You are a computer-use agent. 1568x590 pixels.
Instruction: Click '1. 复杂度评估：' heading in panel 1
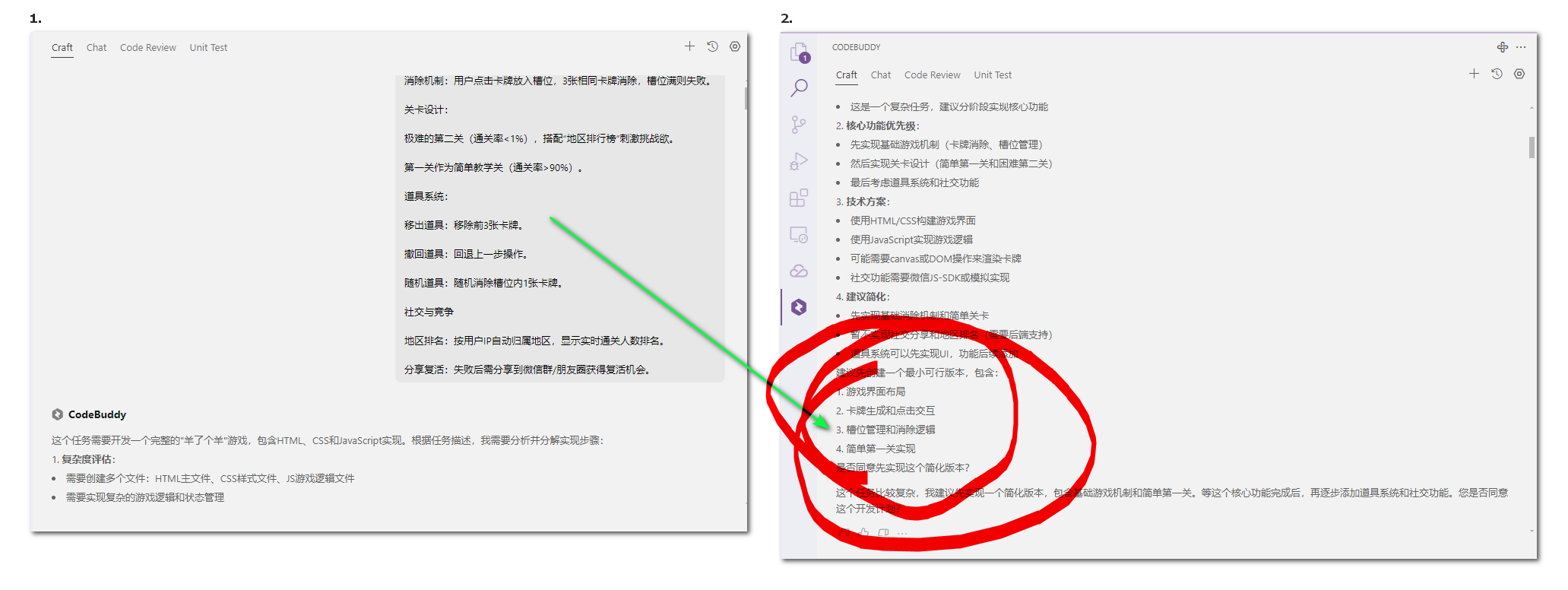click(84, 459)
